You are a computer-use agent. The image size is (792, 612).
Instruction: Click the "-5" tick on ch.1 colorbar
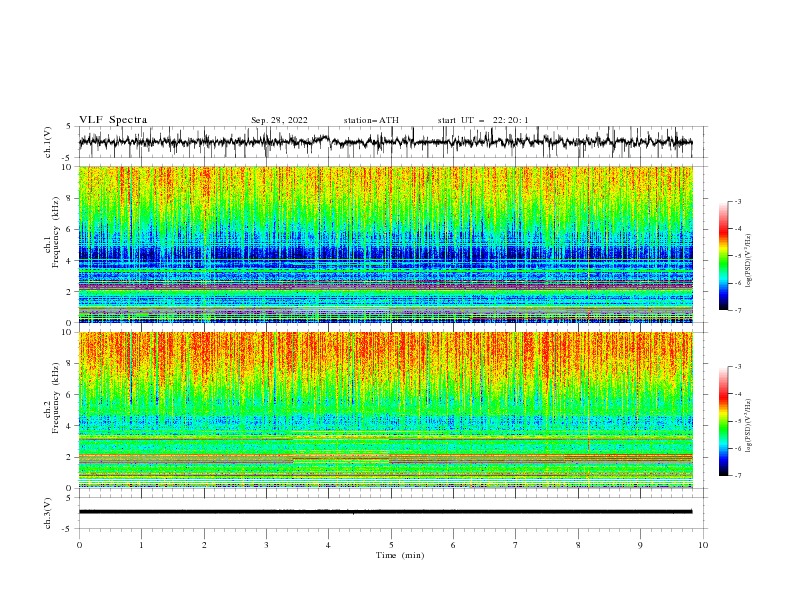(738, 256)
